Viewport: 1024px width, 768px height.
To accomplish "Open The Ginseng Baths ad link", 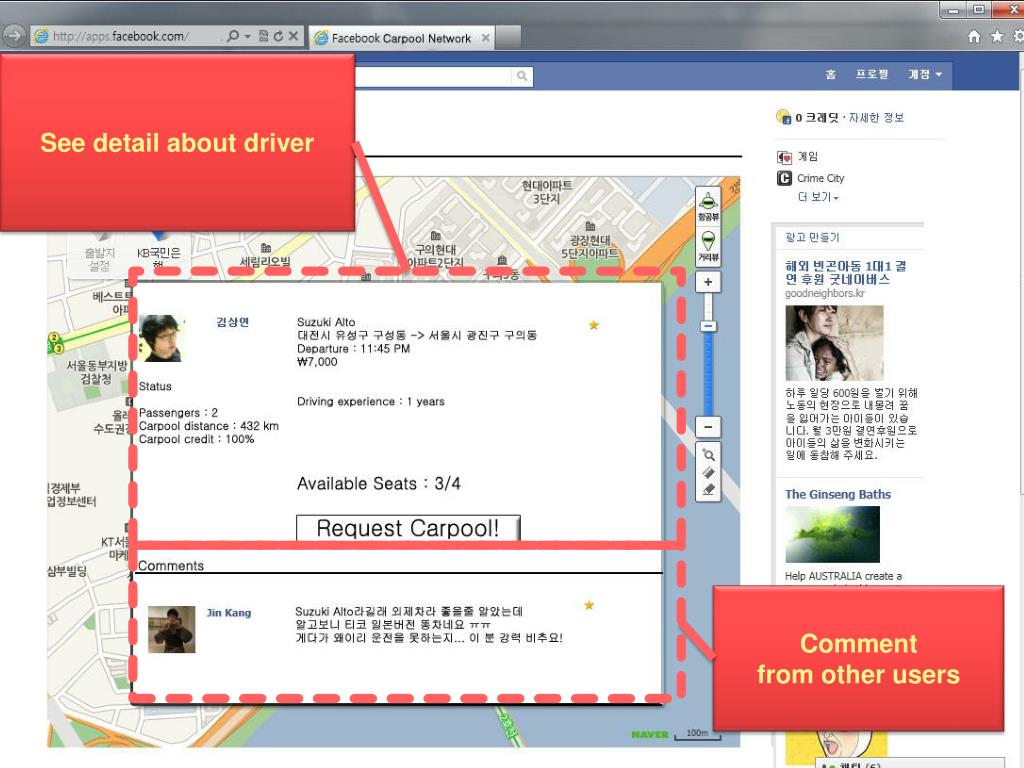I will coord(838,494).
